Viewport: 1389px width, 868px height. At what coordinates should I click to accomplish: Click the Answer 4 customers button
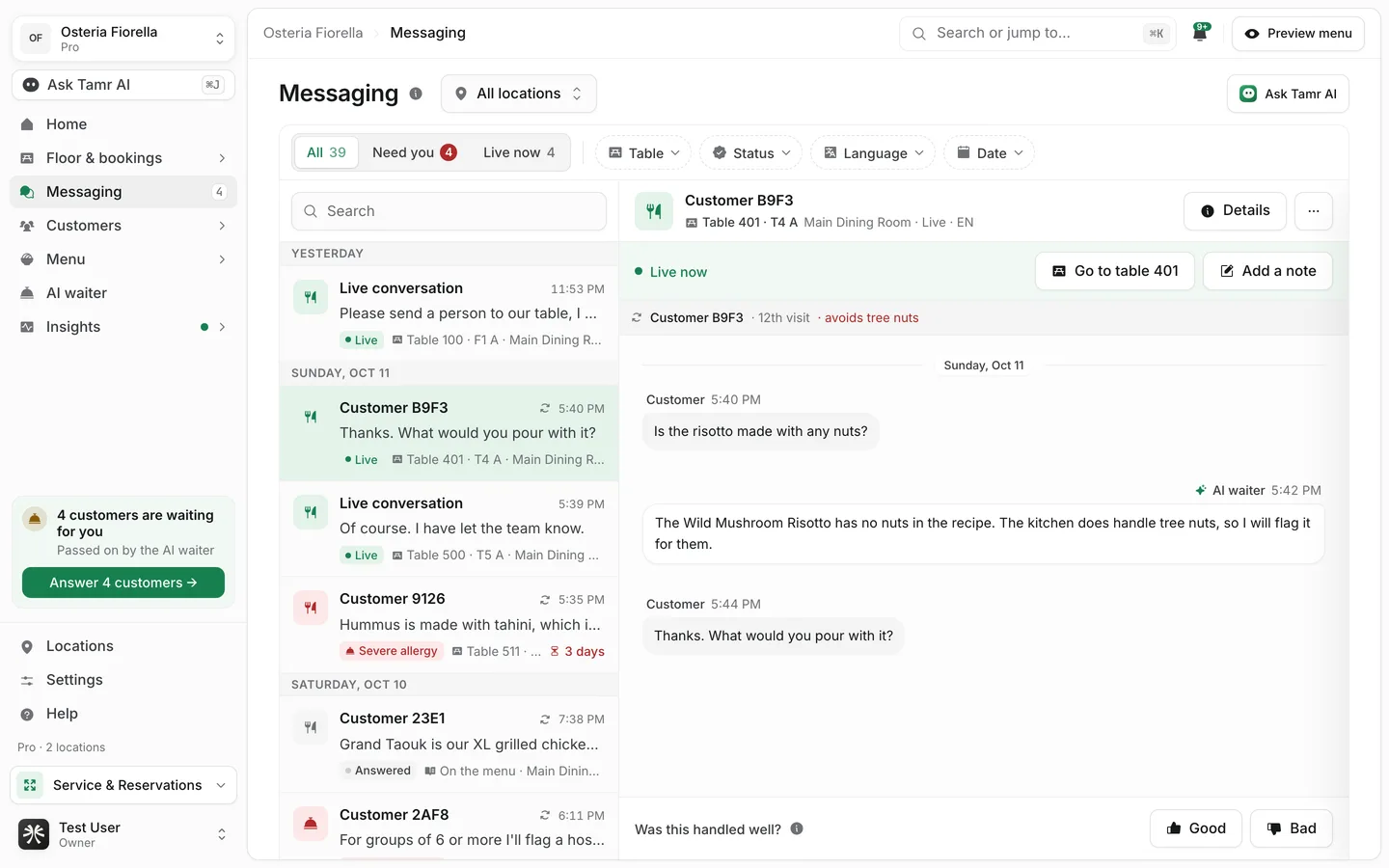pos(123,583)
